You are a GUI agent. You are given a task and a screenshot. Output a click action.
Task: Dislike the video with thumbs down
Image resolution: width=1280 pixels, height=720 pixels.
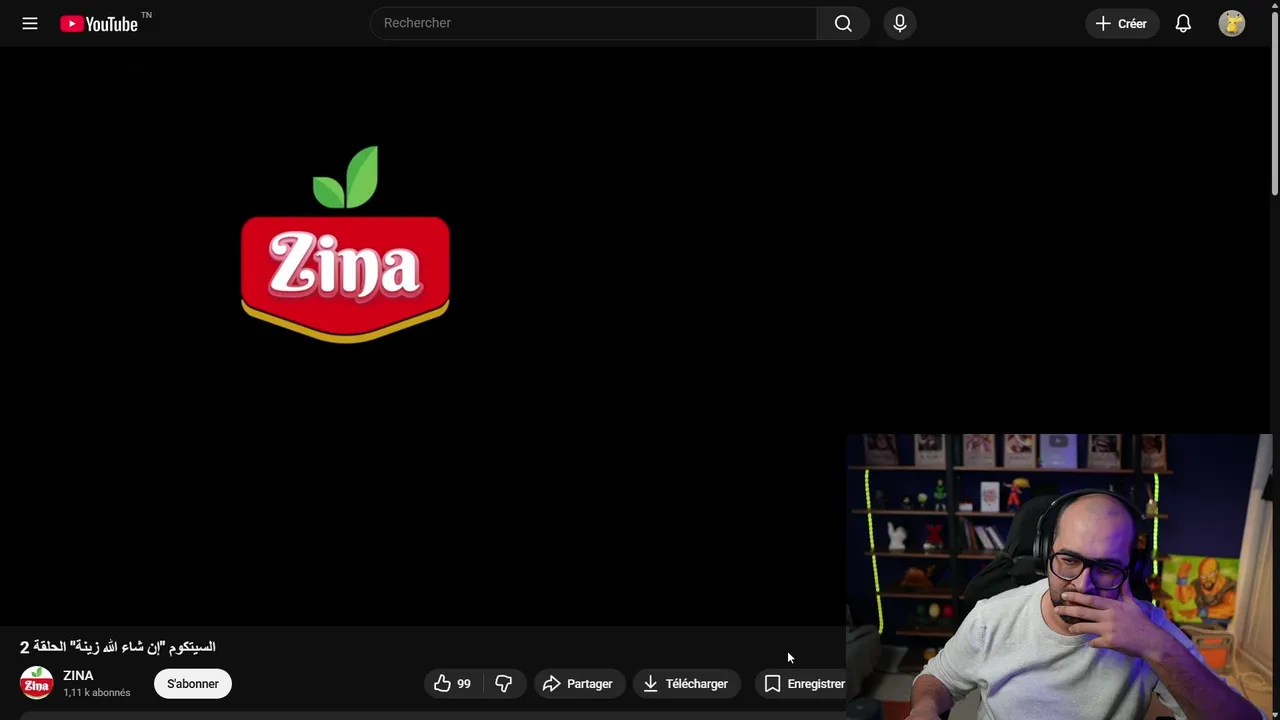pos(504,684)
